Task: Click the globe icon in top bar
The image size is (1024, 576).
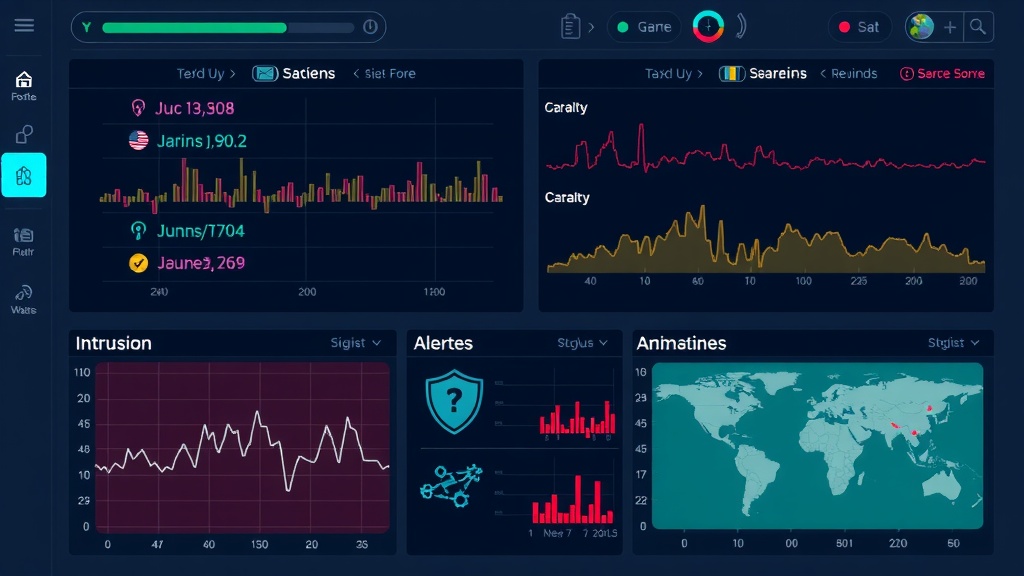Action: tap(921, 27)
